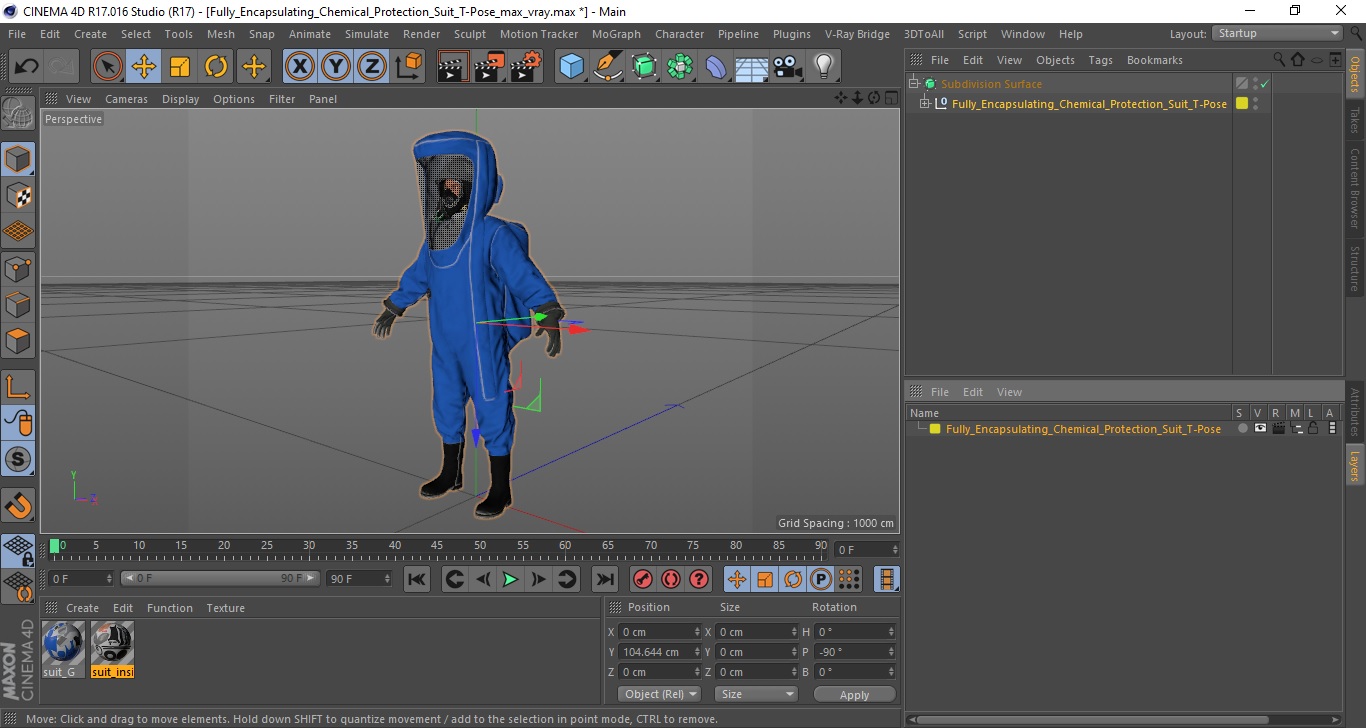Image resolution: width=1366 pixels, height=728 pixels.
Task: Render the current view clapperboard icon
Action: click(x=453, y=67)
